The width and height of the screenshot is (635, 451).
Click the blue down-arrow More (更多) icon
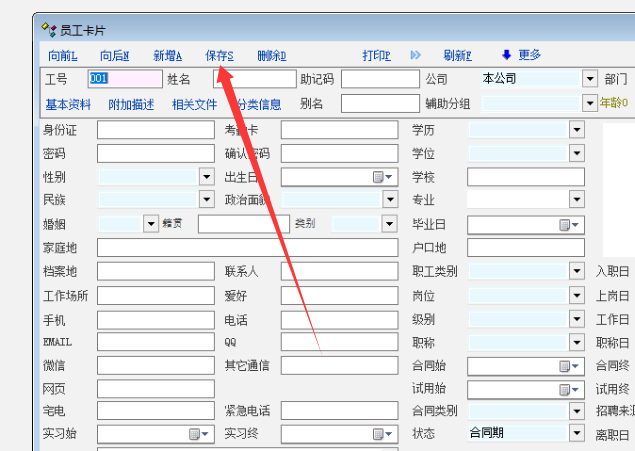[507, 55]
